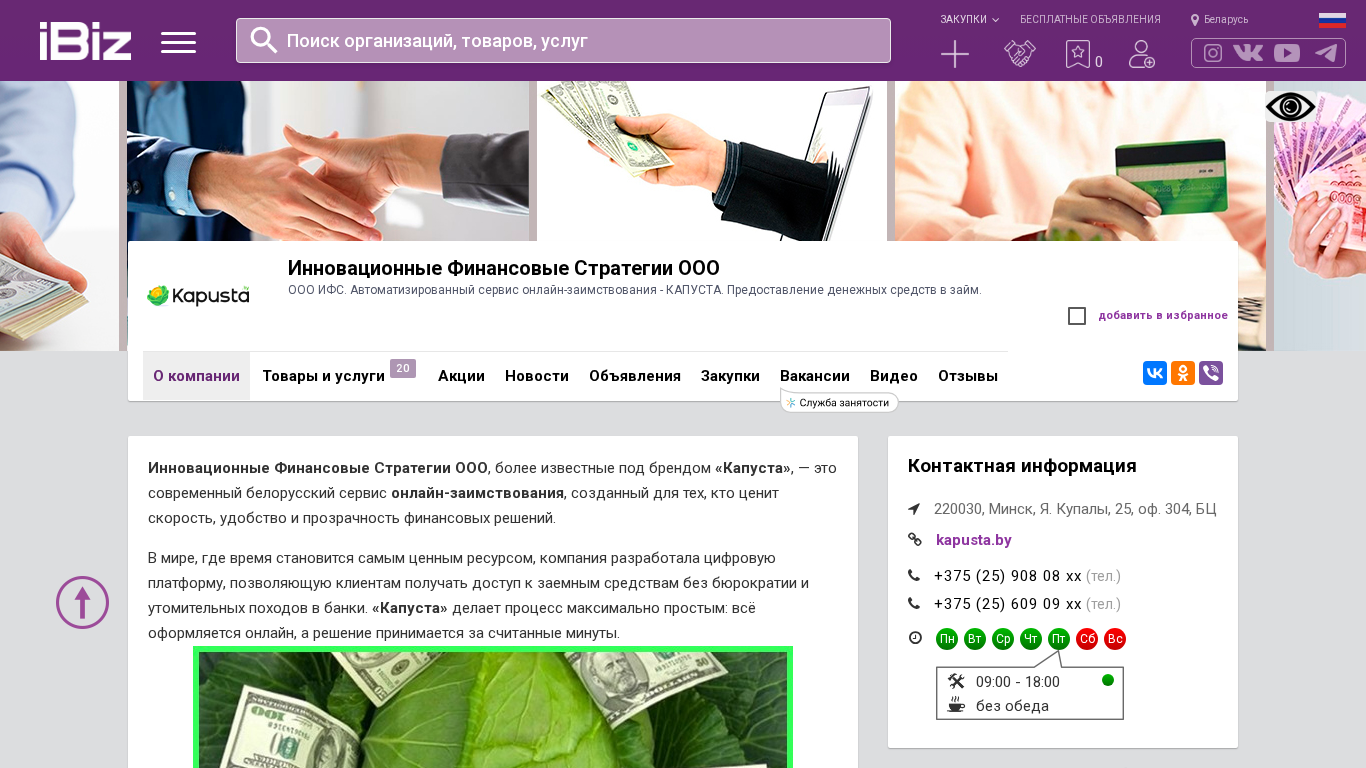Screen dimensions: 1366x768
Task: Click phone number +375 (25) 908 08 xx
Action: (1008, 576)
